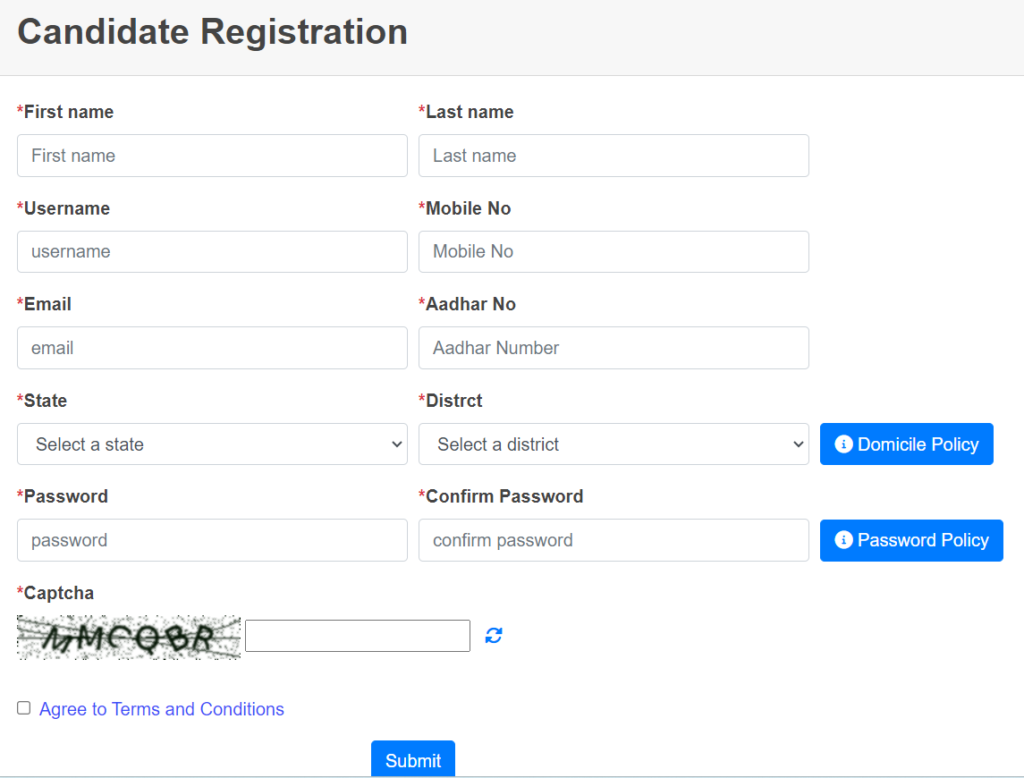Viewport: 1024px width, 778px height.
Task: Click the distorted captcha image
Action: [129, 637]
